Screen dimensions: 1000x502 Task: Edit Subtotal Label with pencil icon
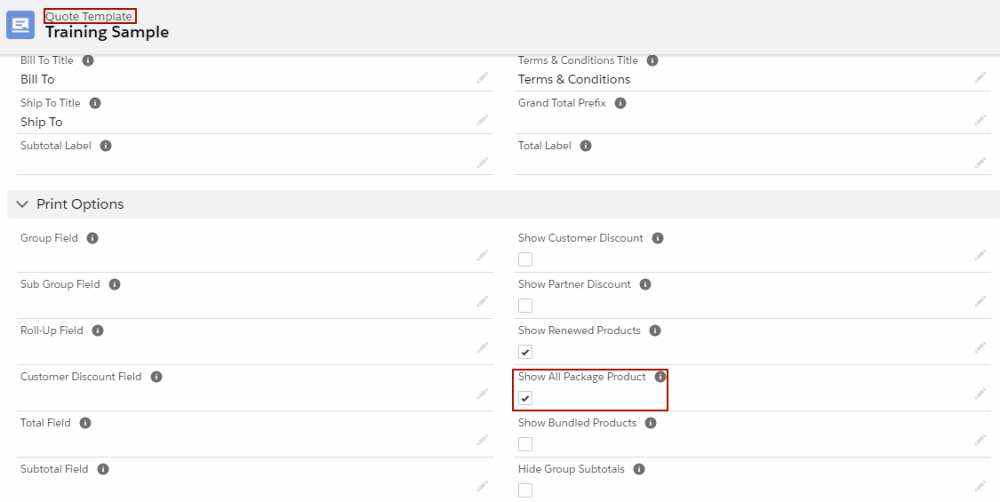483,163
